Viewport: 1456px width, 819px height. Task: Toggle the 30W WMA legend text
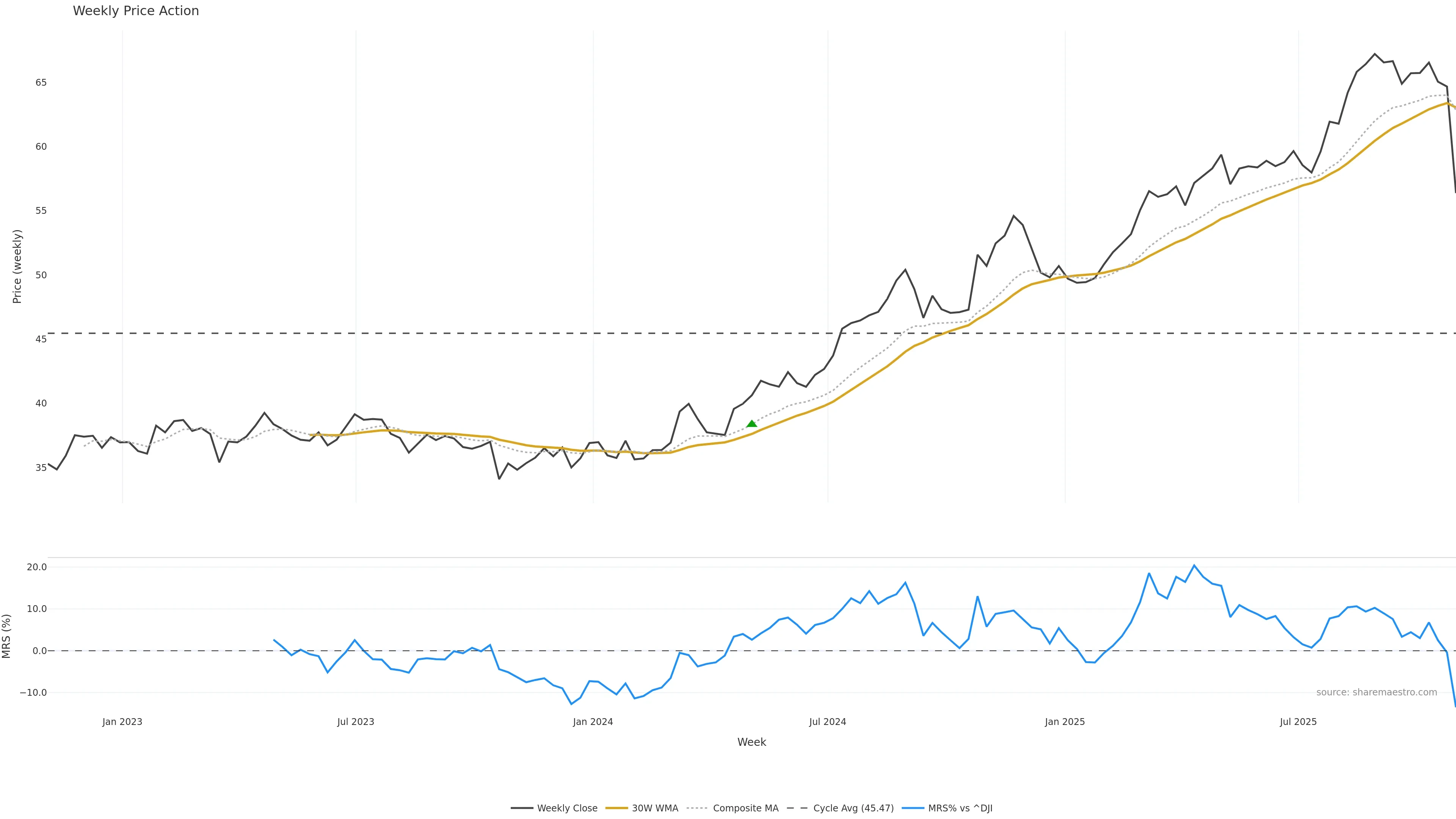[654, 808]
